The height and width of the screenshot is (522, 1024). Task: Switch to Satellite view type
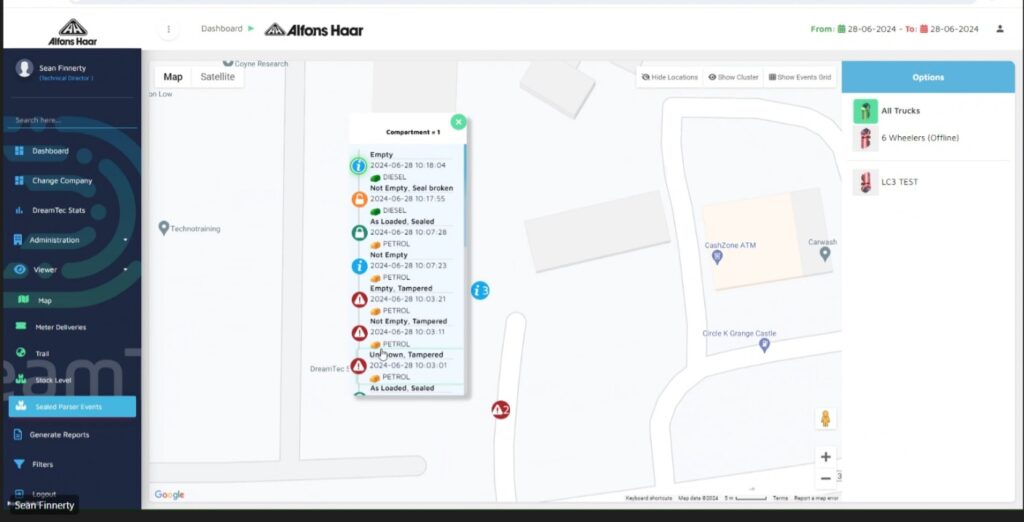[x=217, y=77]
